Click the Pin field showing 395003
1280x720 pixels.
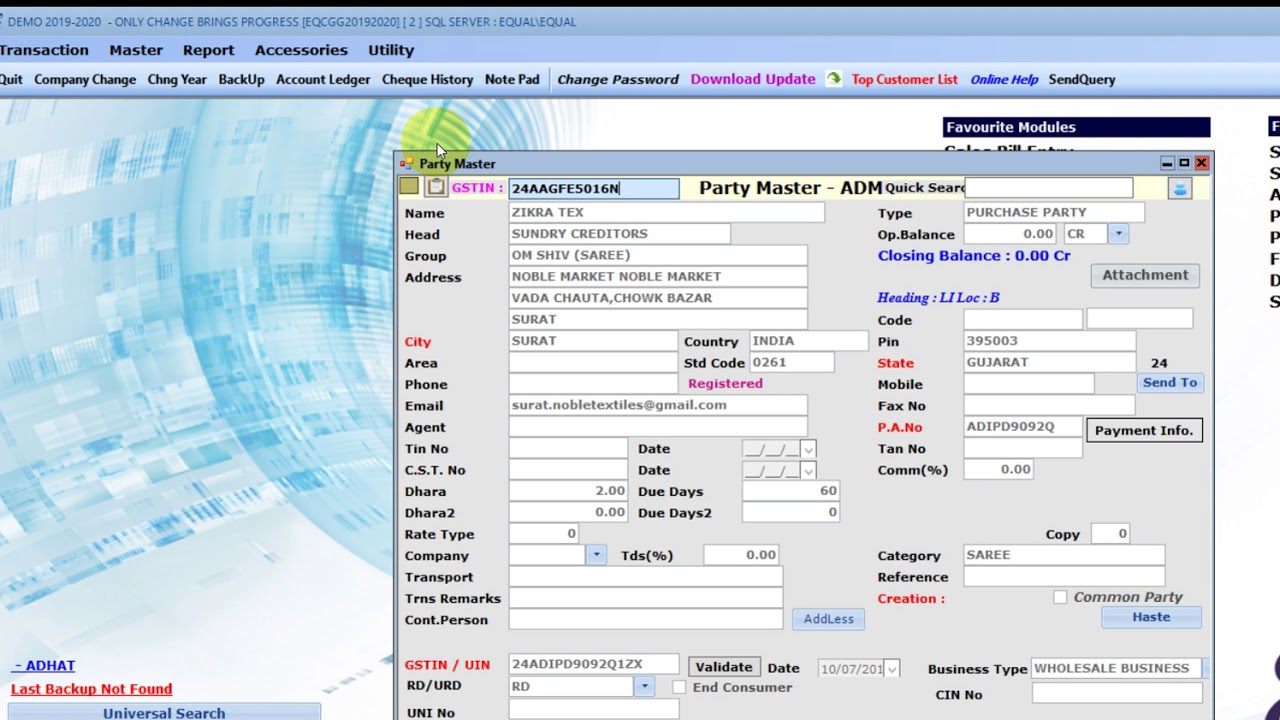click(1050, 341)
